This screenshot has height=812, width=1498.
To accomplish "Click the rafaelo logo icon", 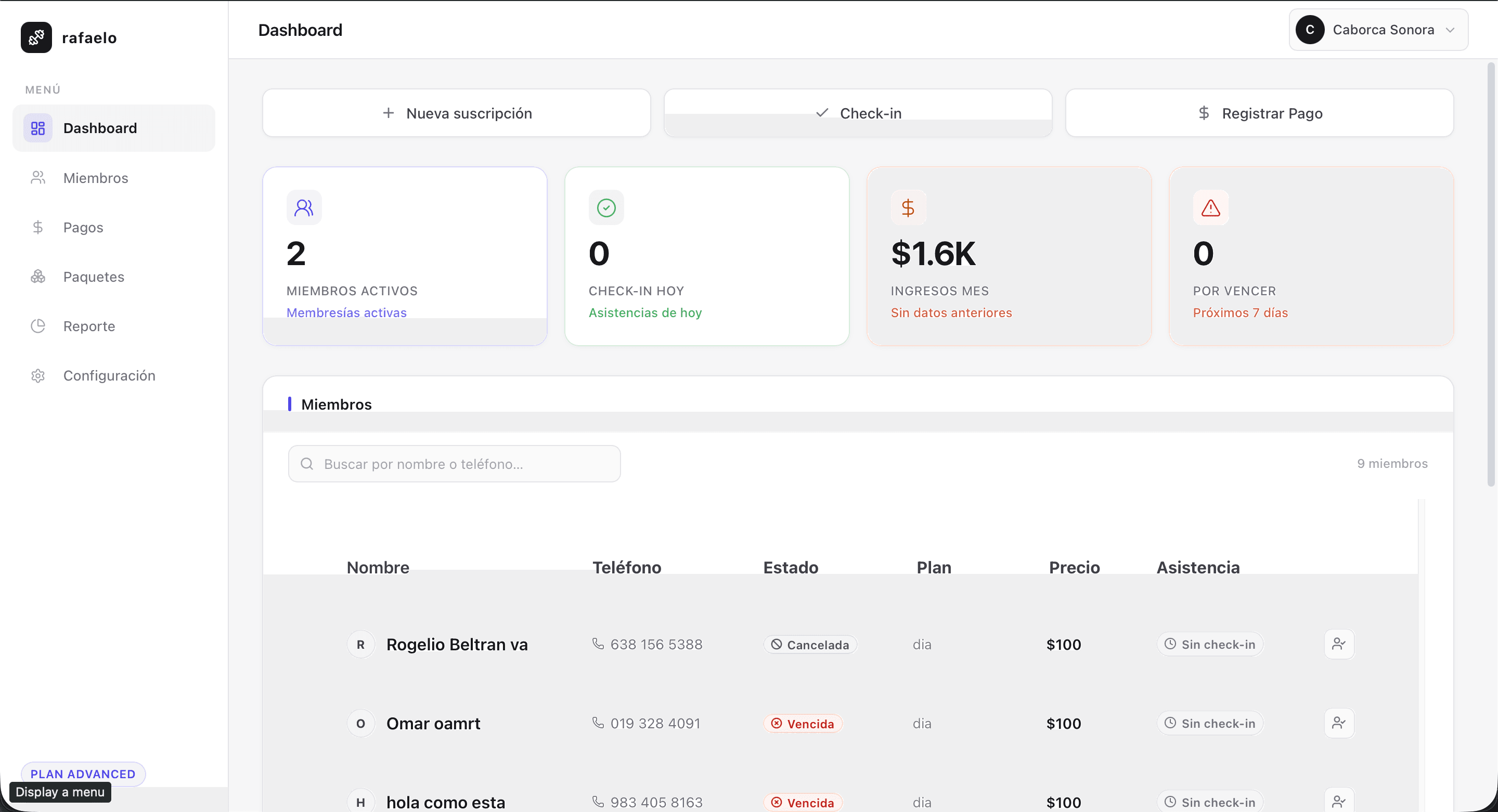I will coord(35,37).
